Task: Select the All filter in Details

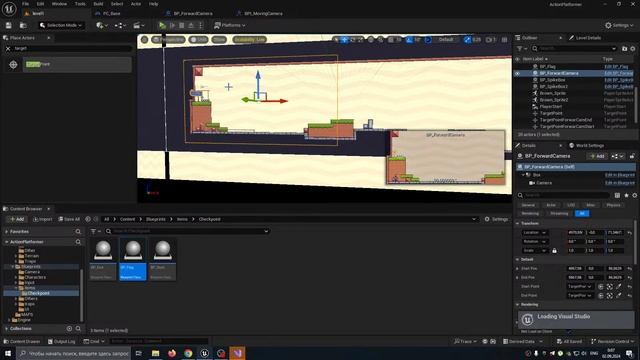Action: [582, 213]
